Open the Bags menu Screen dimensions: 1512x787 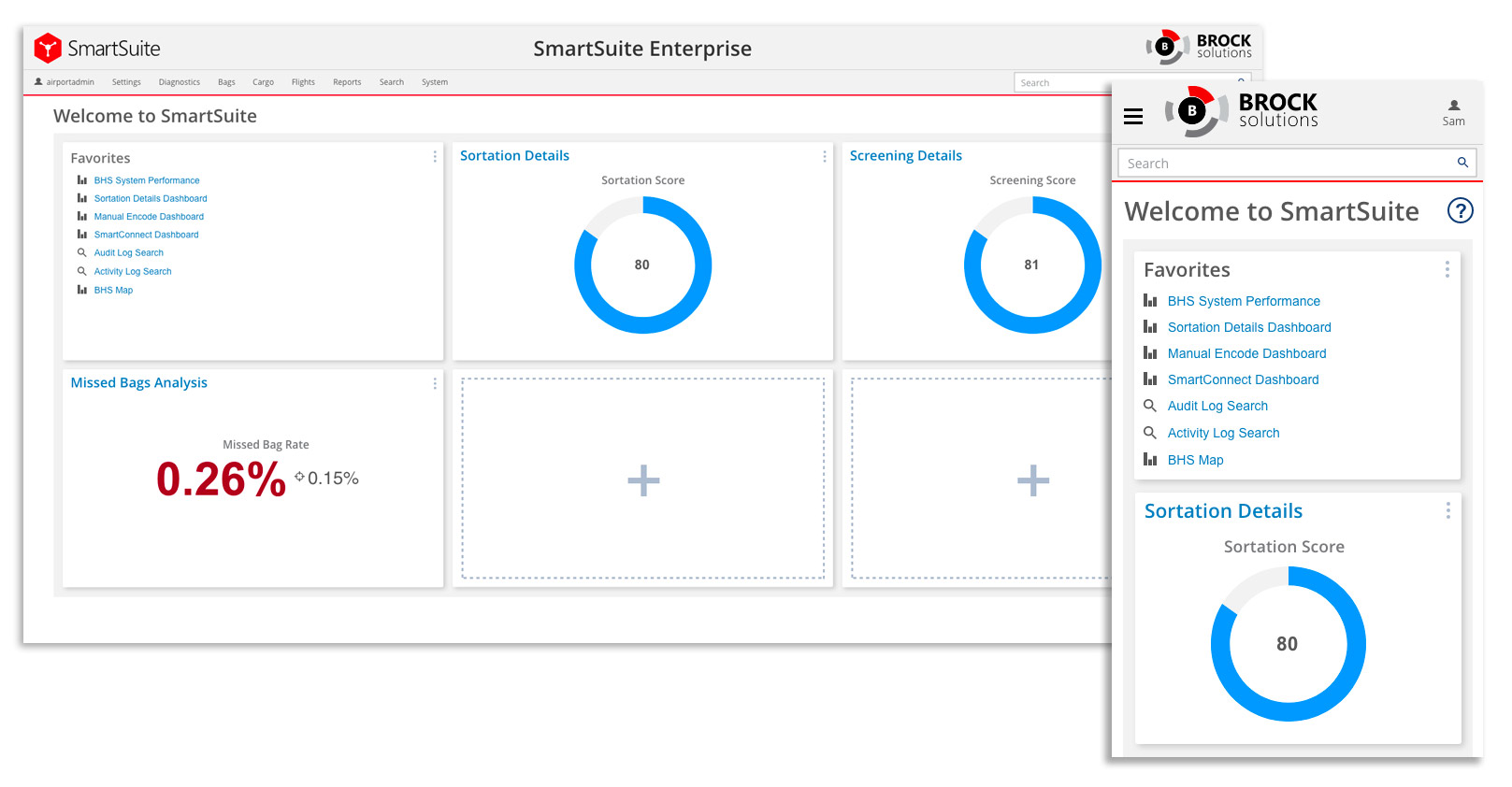tap(226, 82)
